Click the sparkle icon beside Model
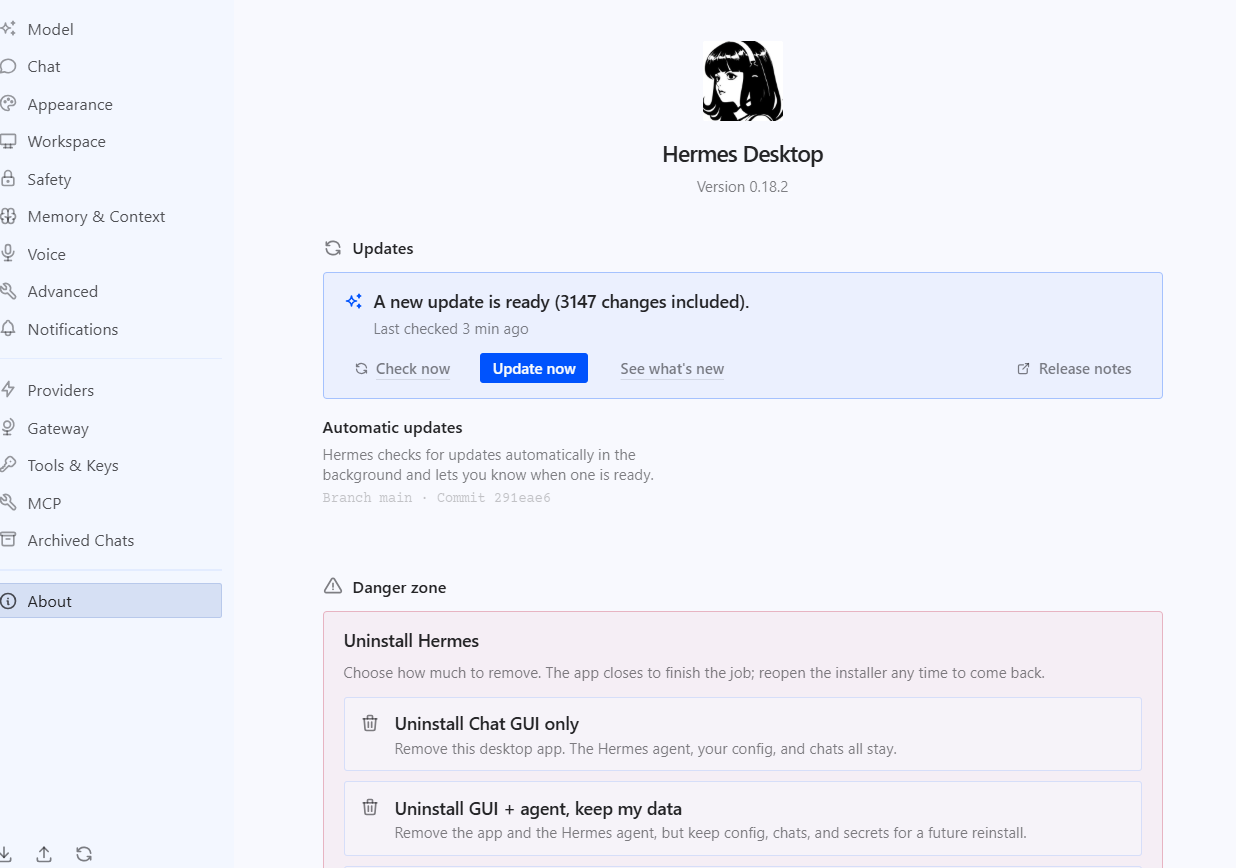Screen dimensions: 1236x868 8,29
